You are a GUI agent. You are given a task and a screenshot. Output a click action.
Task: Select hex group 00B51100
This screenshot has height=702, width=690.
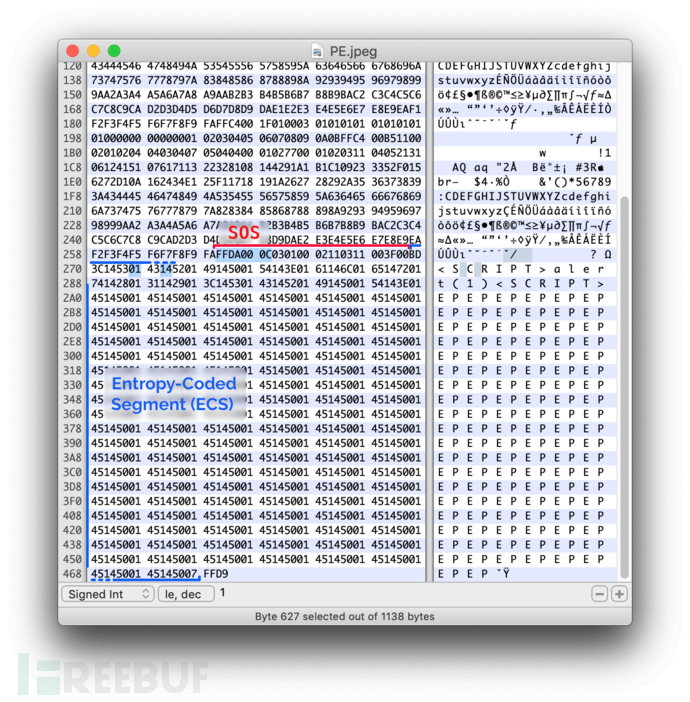point(396,138)
